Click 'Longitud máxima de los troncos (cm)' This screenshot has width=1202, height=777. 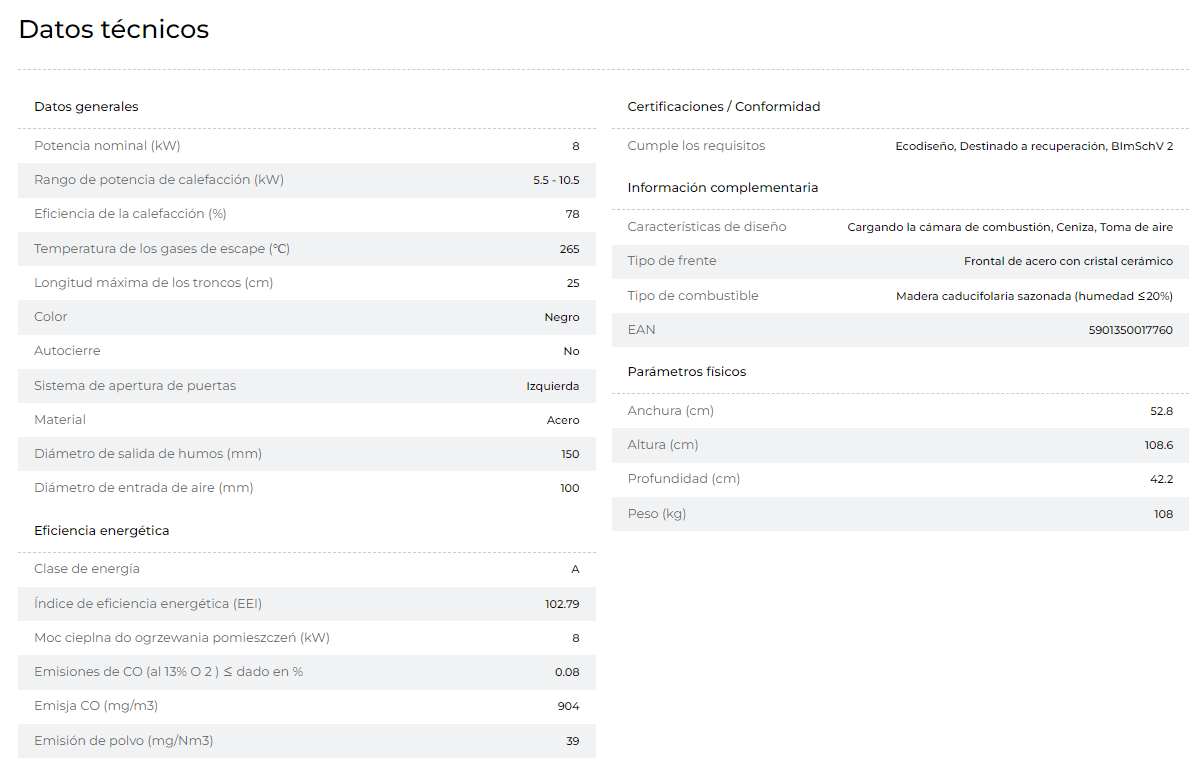[x=153, y=283]
